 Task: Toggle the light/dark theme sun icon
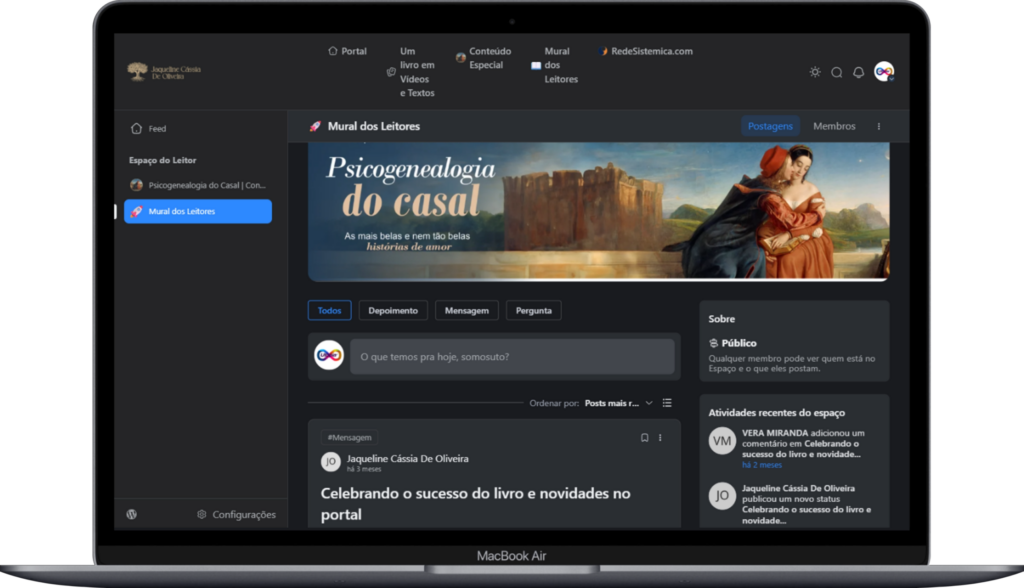pyautogui.click(x=815, y=72)
